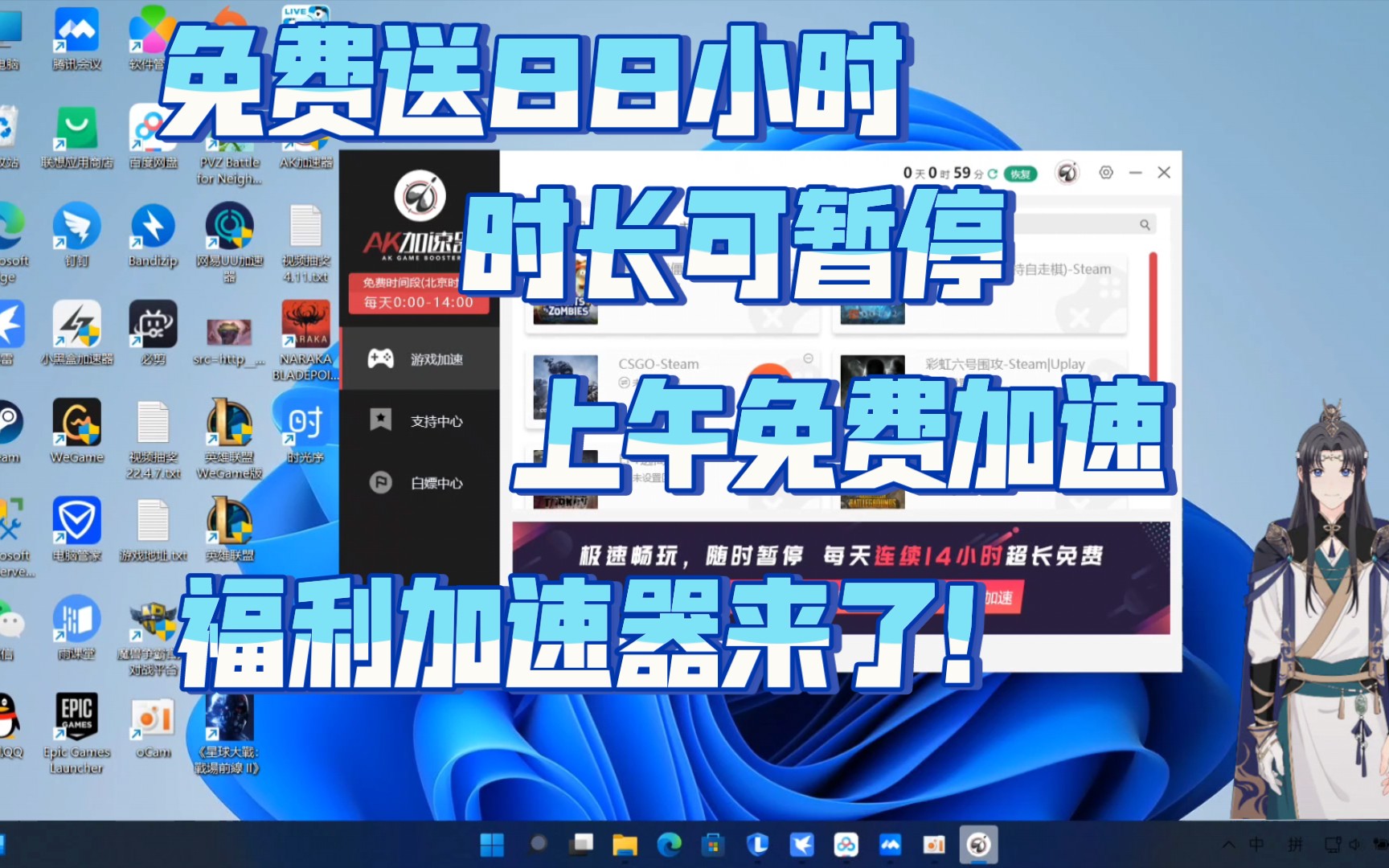Close the AK加速器 window
1389x868 pixels.
(1163, 173)
